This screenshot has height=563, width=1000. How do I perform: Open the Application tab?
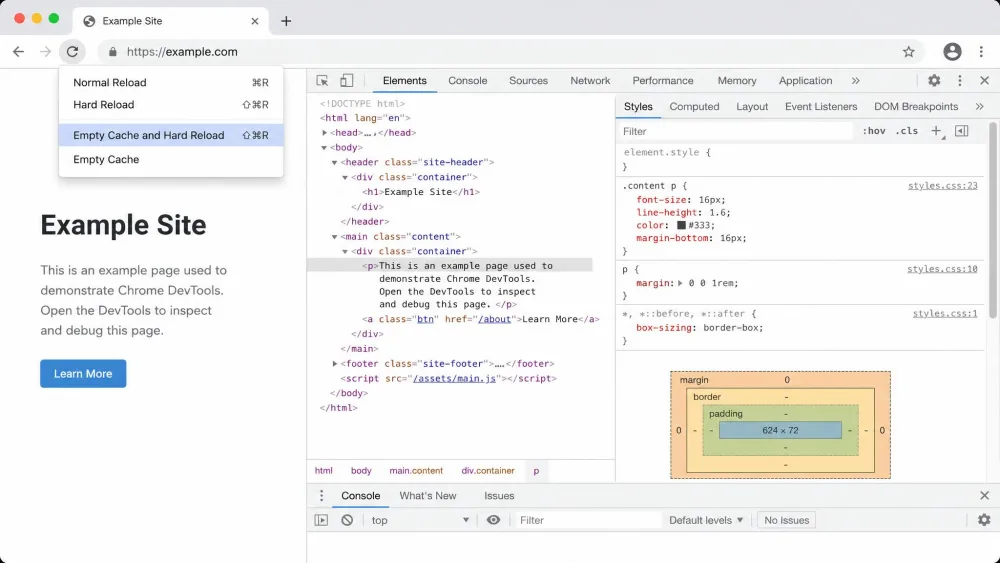click(805, 80)
